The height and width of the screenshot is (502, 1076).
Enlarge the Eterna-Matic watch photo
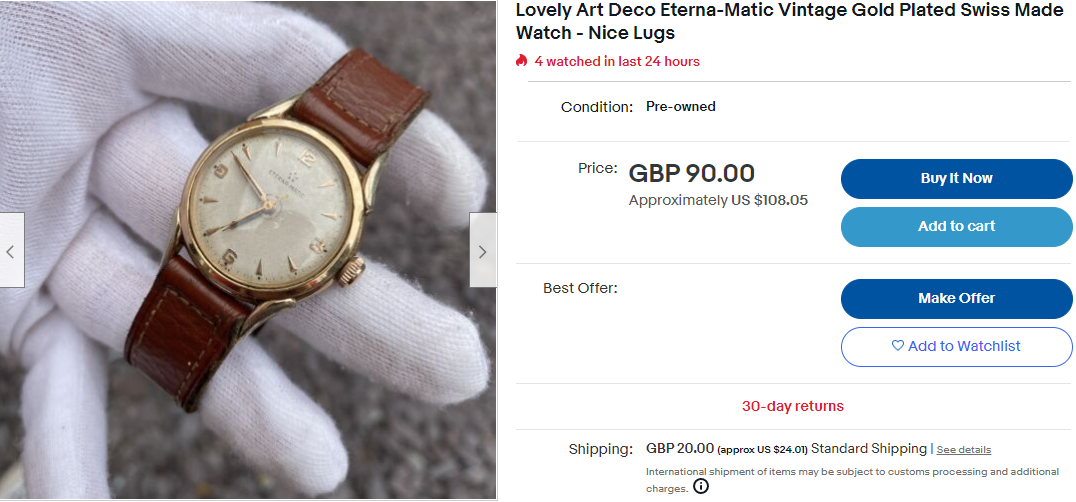[x=248, y=250]
